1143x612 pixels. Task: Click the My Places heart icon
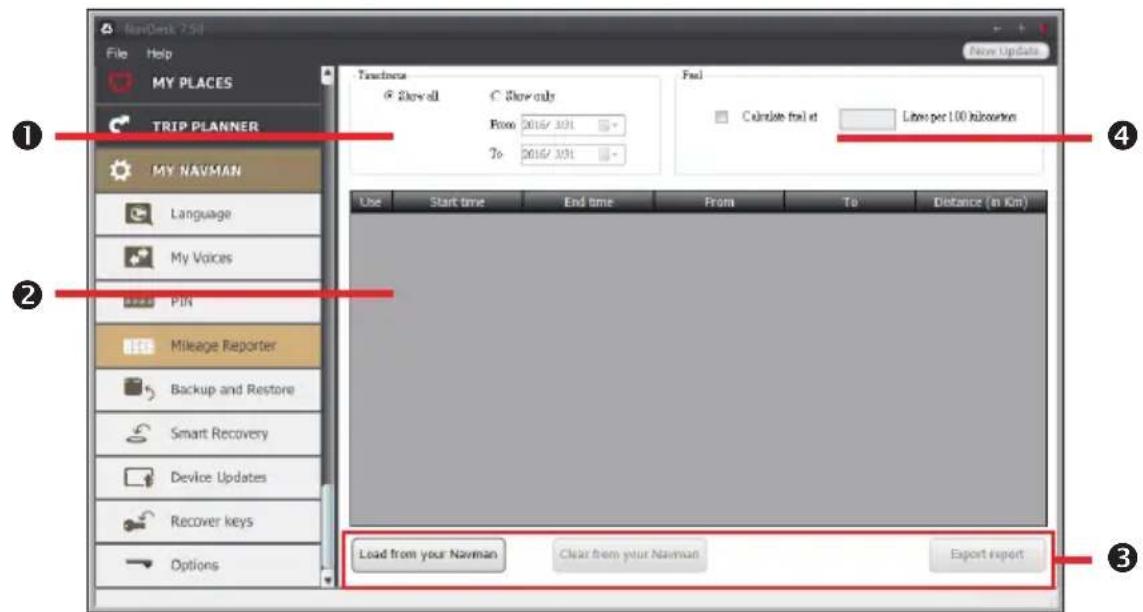[121, 82]
